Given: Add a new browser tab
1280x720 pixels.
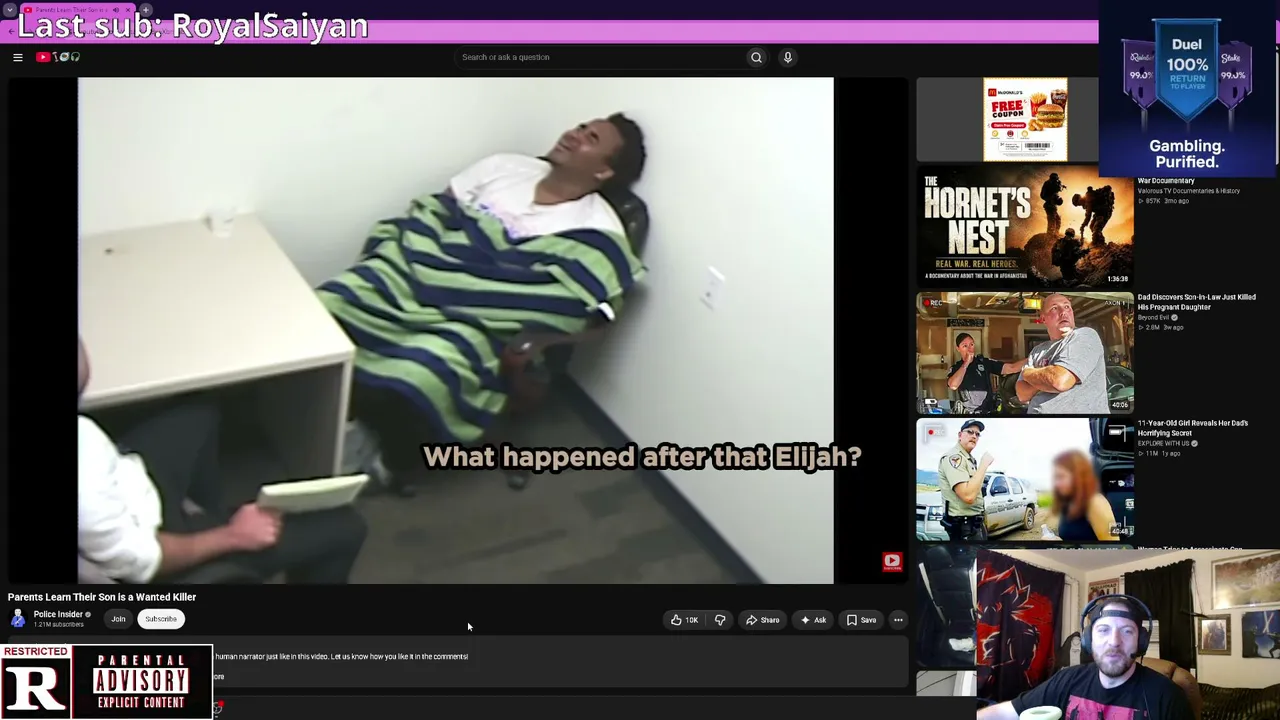Looking at the screenshot, I should click(x=146, y=9).
